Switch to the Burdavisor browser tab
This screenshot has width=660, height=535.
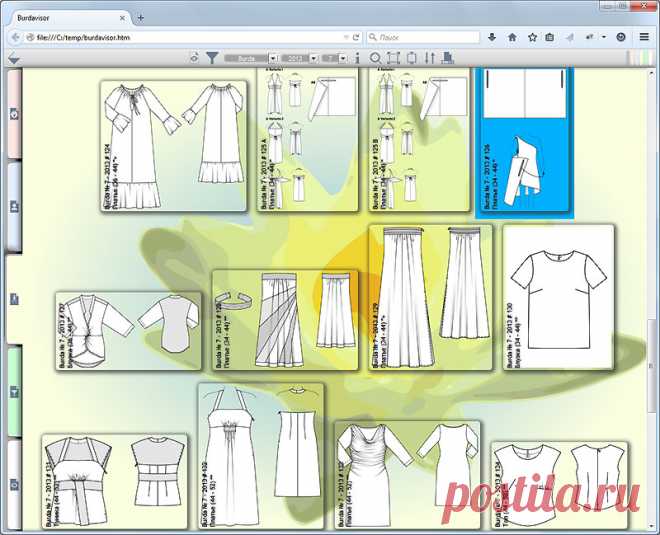(x=69, y=18)
